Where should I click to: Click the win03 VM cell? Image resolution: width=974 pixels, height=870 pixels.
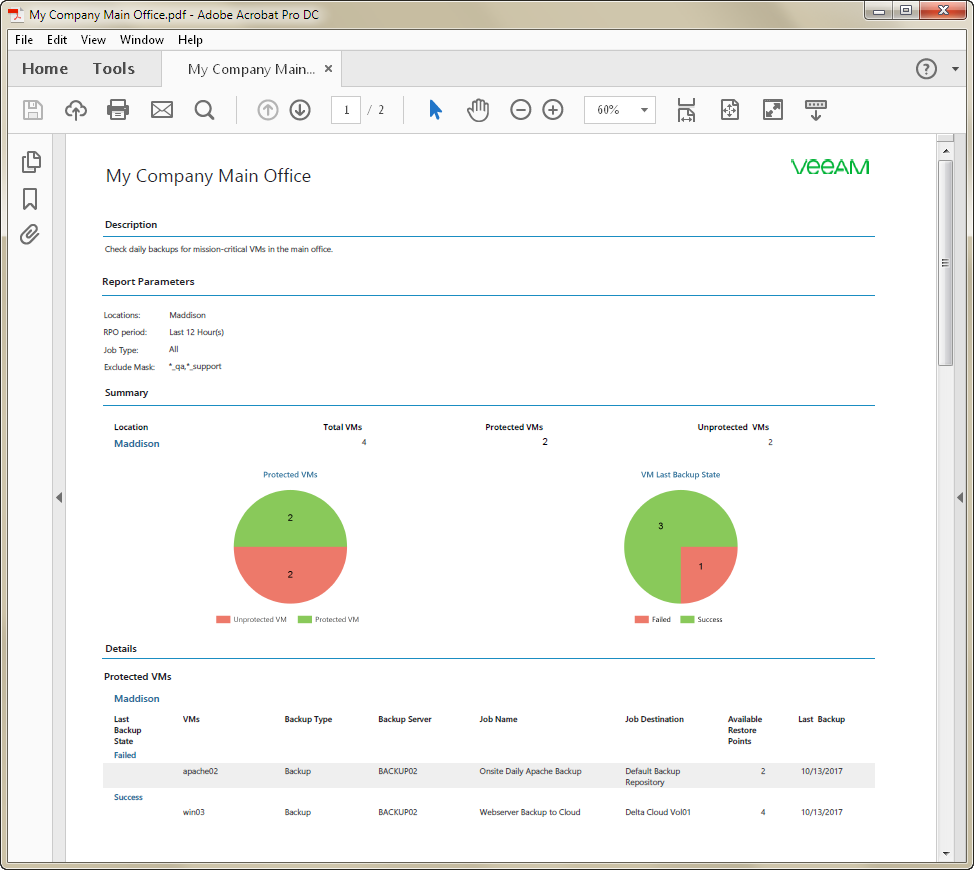click(x=193, y=812)
